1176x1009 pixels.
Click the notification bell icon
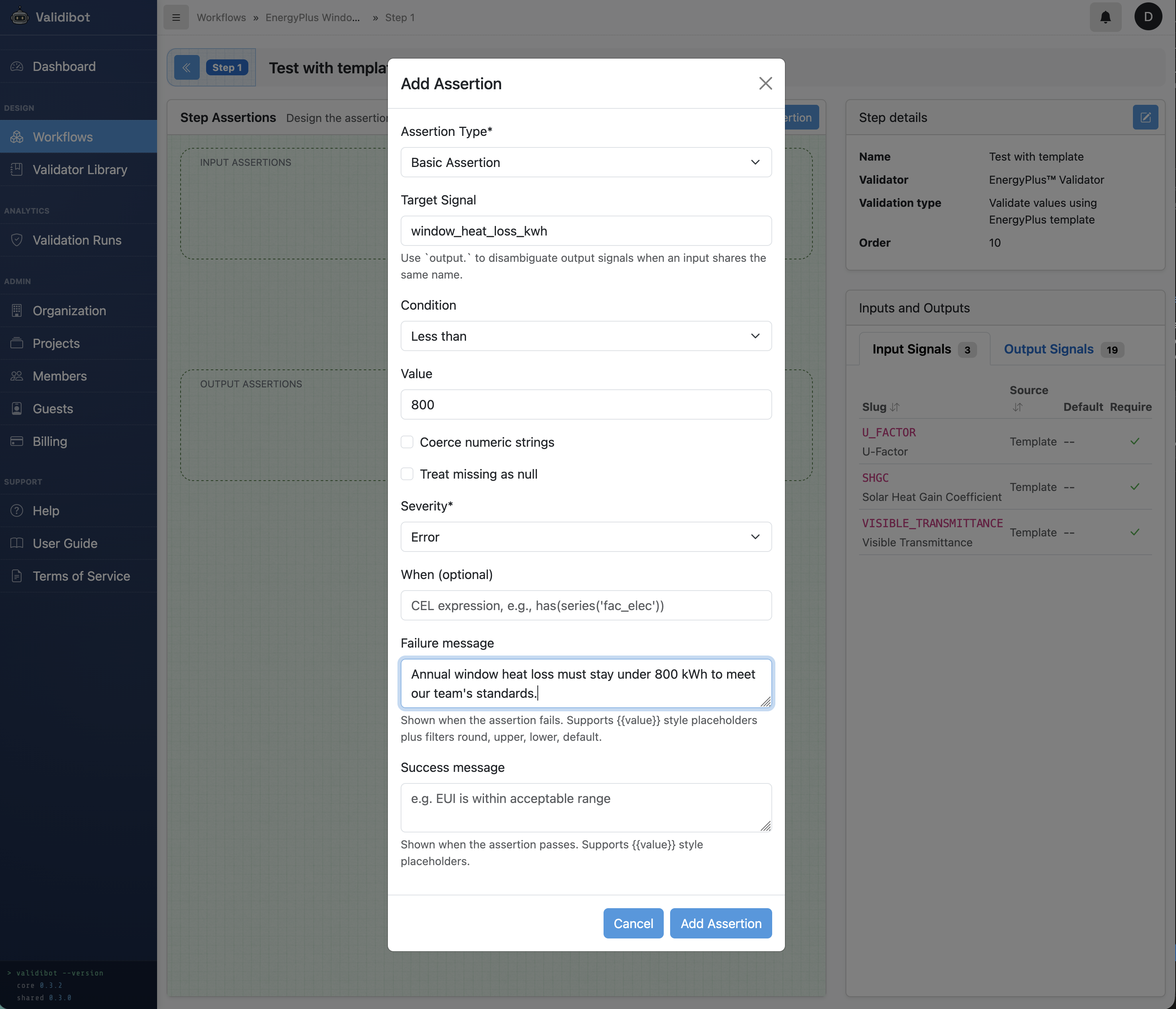(x=1105, y=17)
